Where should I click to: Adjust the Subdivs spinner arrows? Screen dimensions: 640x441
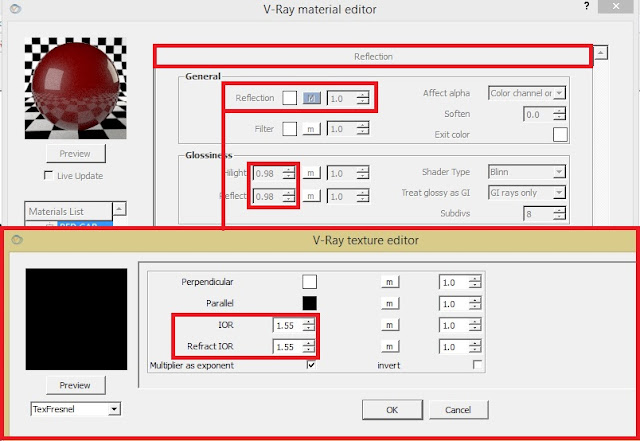559,214
